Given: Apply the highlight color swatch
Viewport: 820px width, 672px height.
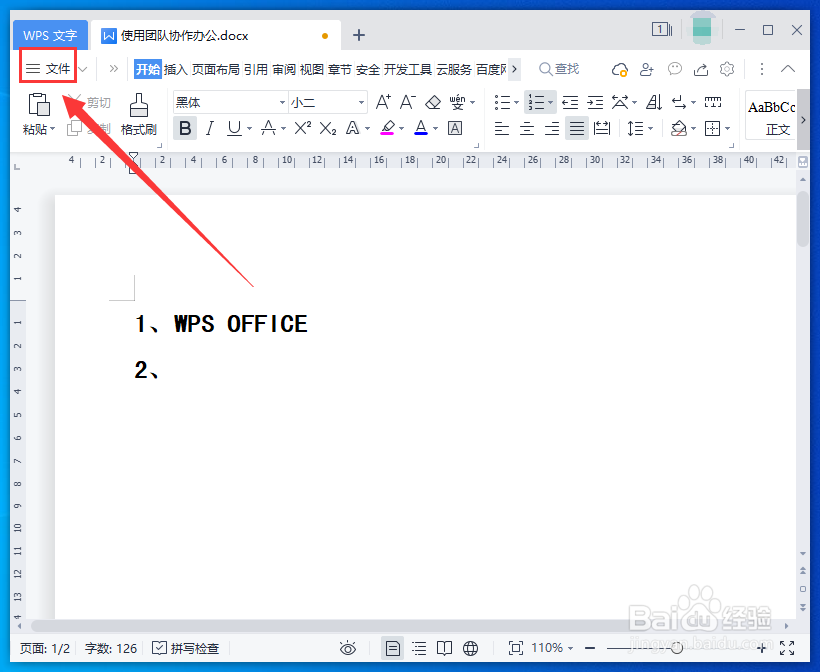Looking at the screenshot, I should coord(388,128).
